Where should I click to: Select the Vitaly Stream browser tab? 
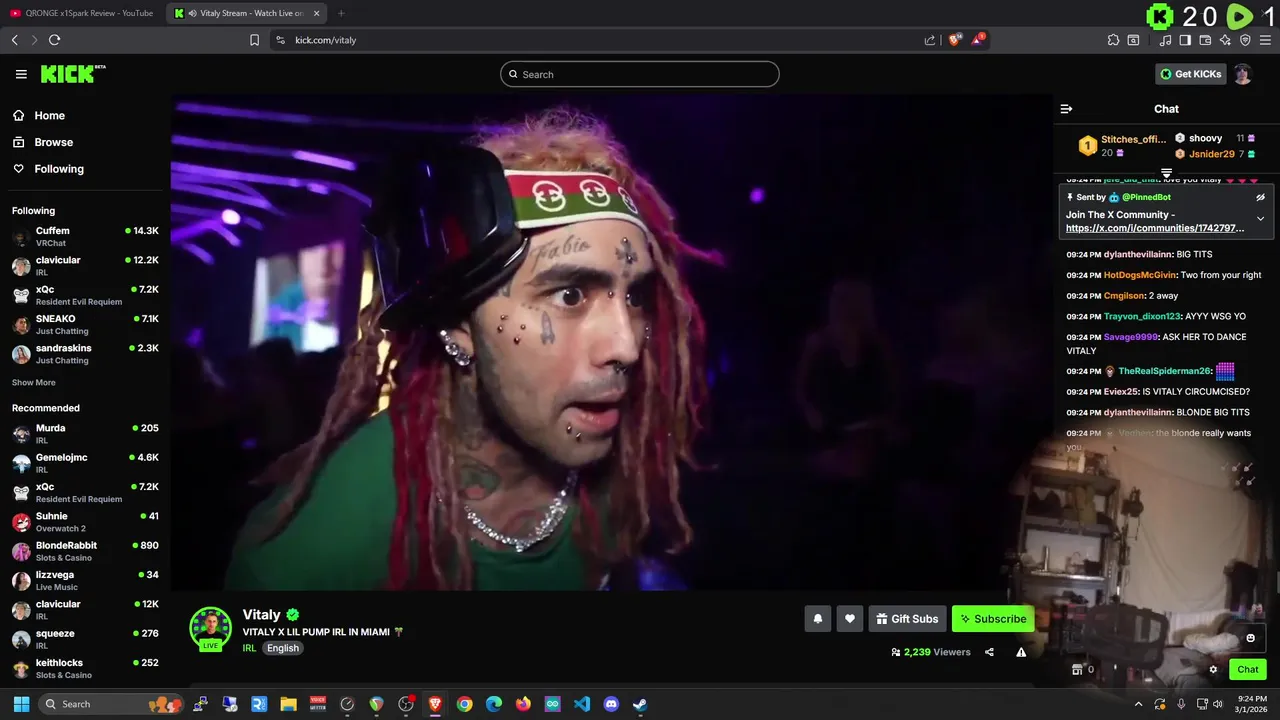[247, 13]
